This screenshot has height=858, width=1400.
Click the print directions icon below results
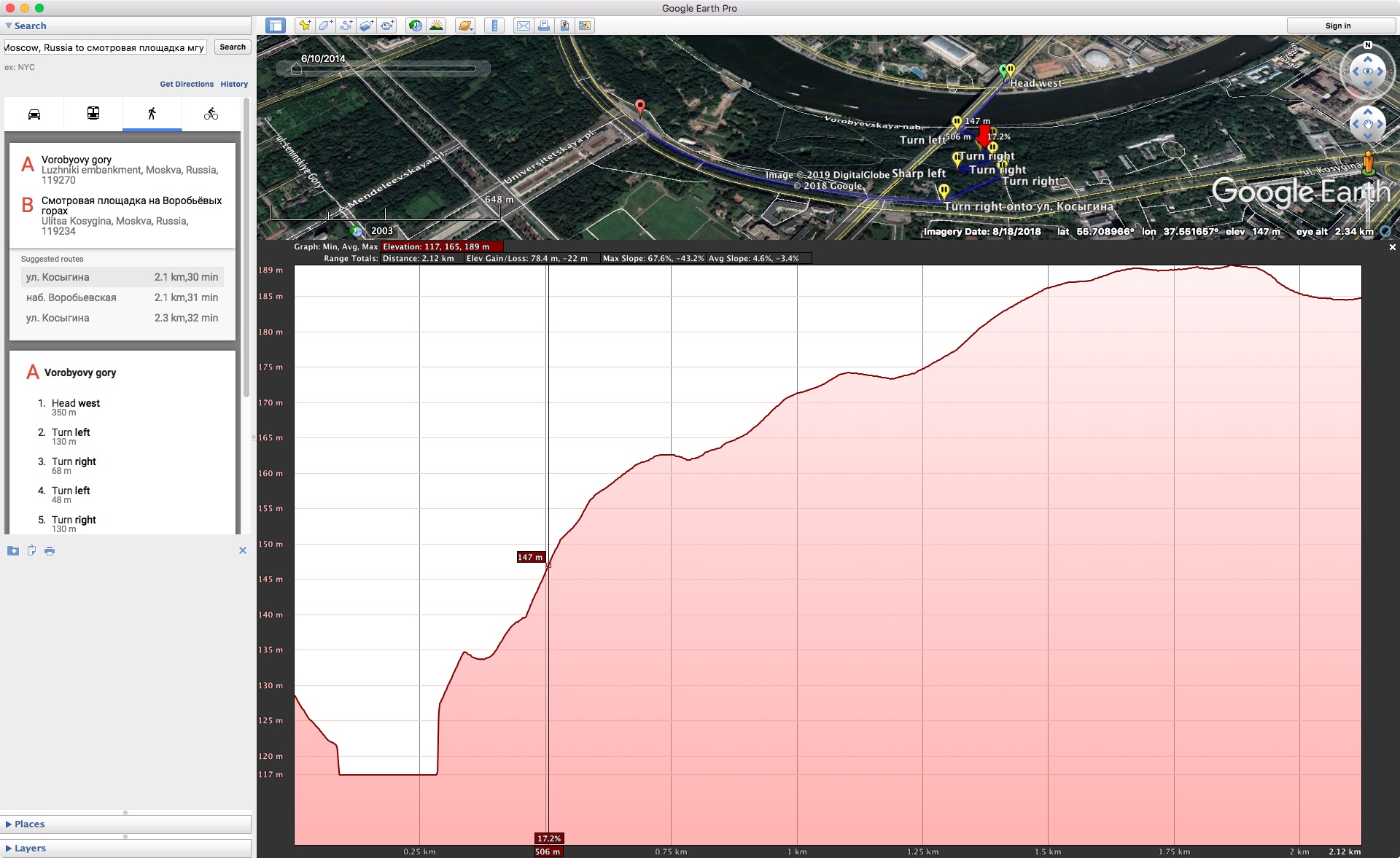point(50,550)
